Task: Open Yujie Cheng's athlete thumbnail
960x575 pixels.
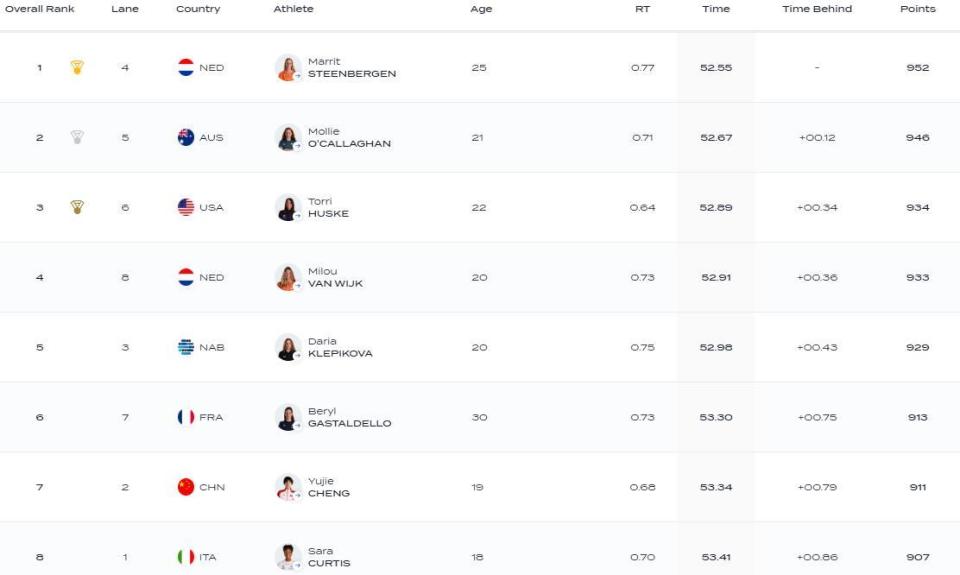Action: click(x=288, y=487)
